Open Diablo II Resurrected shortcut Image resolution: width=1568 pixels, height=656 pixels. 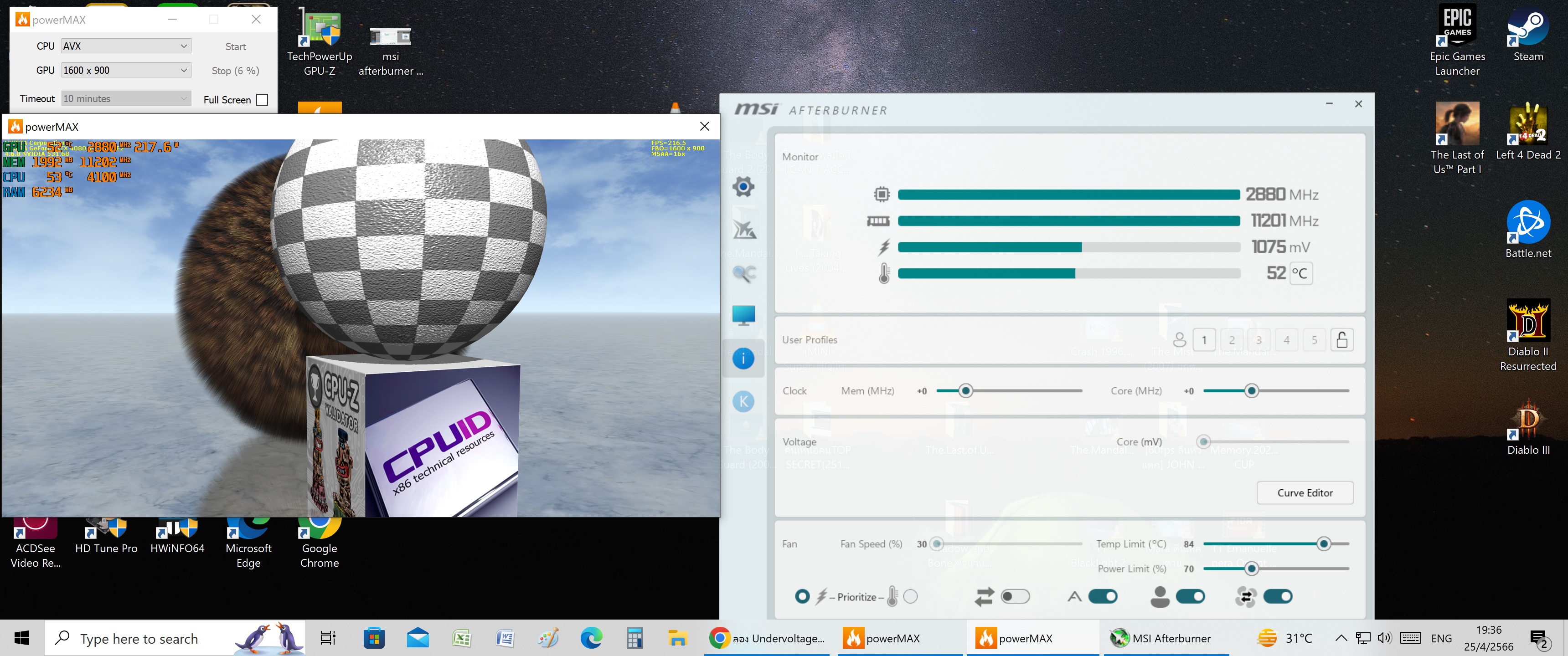[1528, 336]
